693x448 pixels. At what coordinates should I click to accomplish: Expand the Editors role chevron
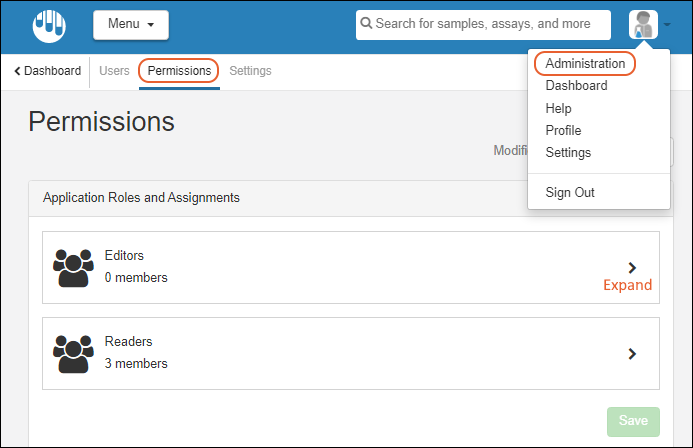pyautogui.click(x=632, y=267)
